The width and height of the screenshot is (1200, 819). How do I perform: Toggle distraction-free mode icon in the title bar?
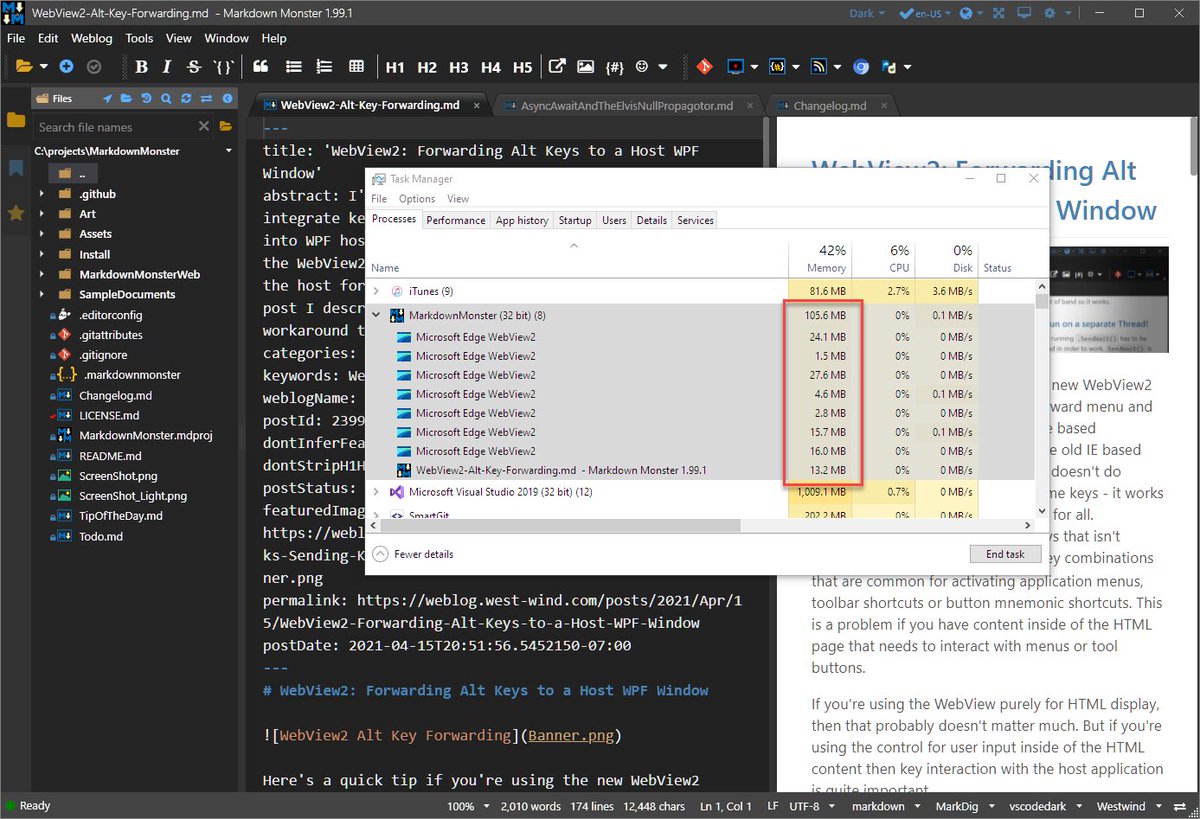(998, 14)
